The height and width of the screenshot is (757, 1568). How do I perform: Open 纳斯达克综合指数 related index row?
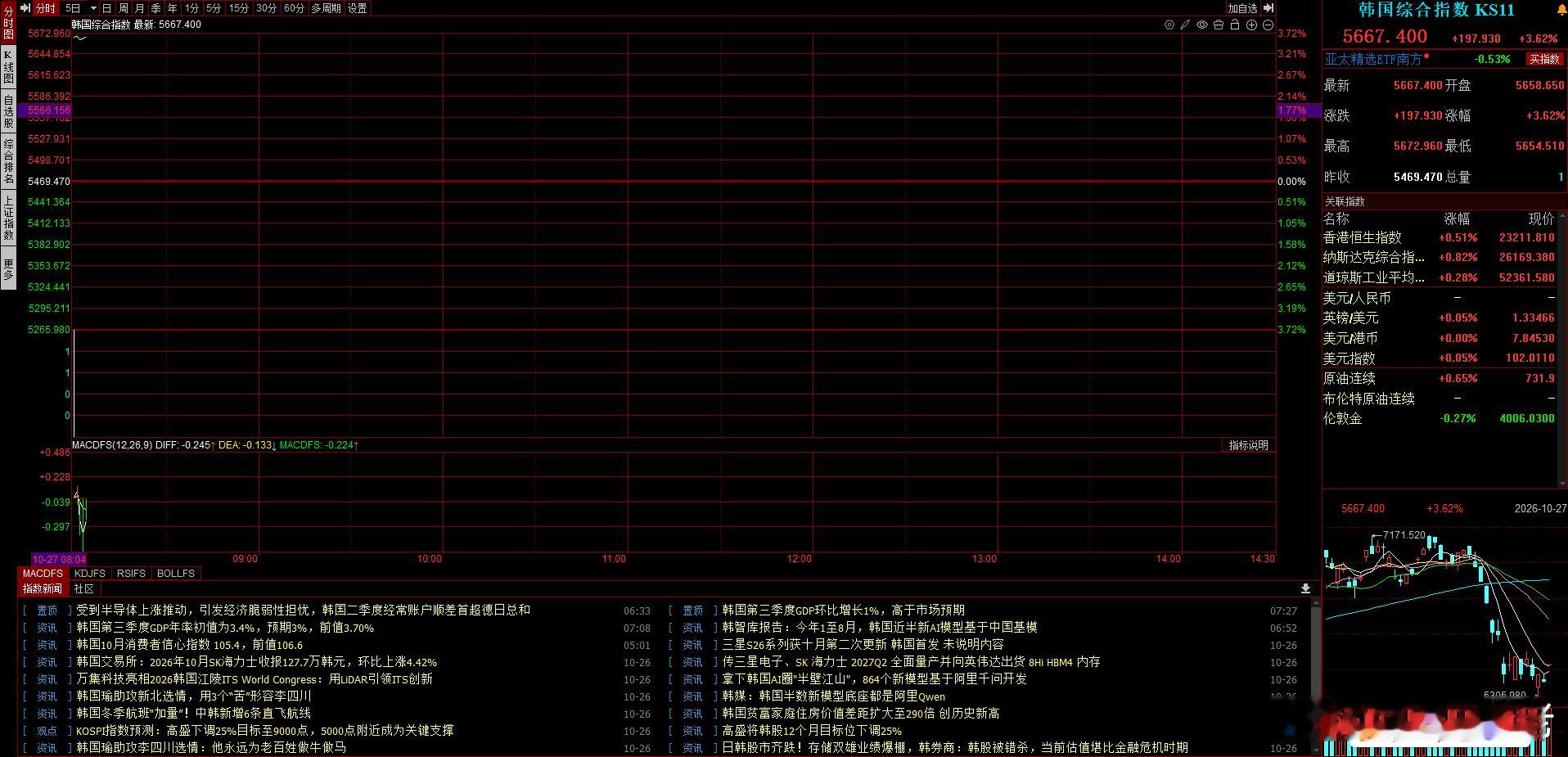pyautogui.click(x=1440, y=257)
